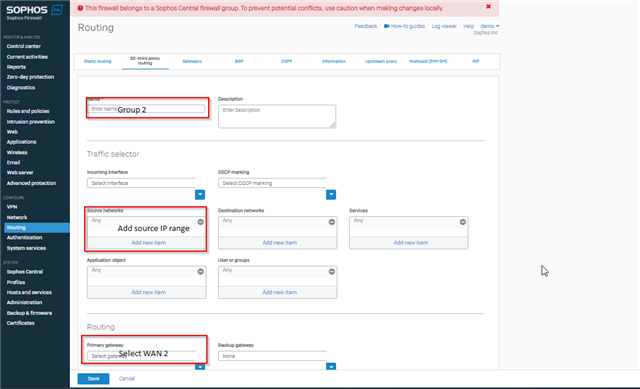Viewport: 640px width, 389px height.
Task: Add new item to Destination networks
Action: point(280,242)
